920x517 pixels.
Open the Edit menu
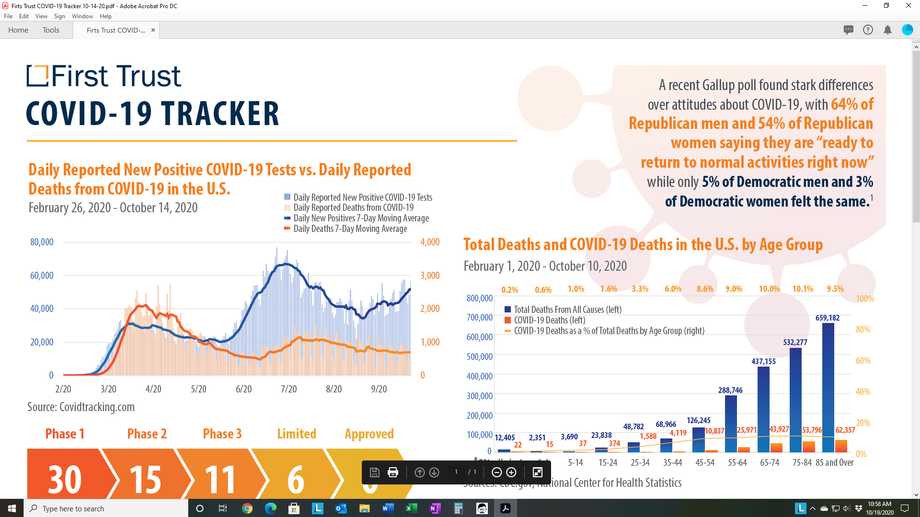pyautogui.click(x=24, y=16)
